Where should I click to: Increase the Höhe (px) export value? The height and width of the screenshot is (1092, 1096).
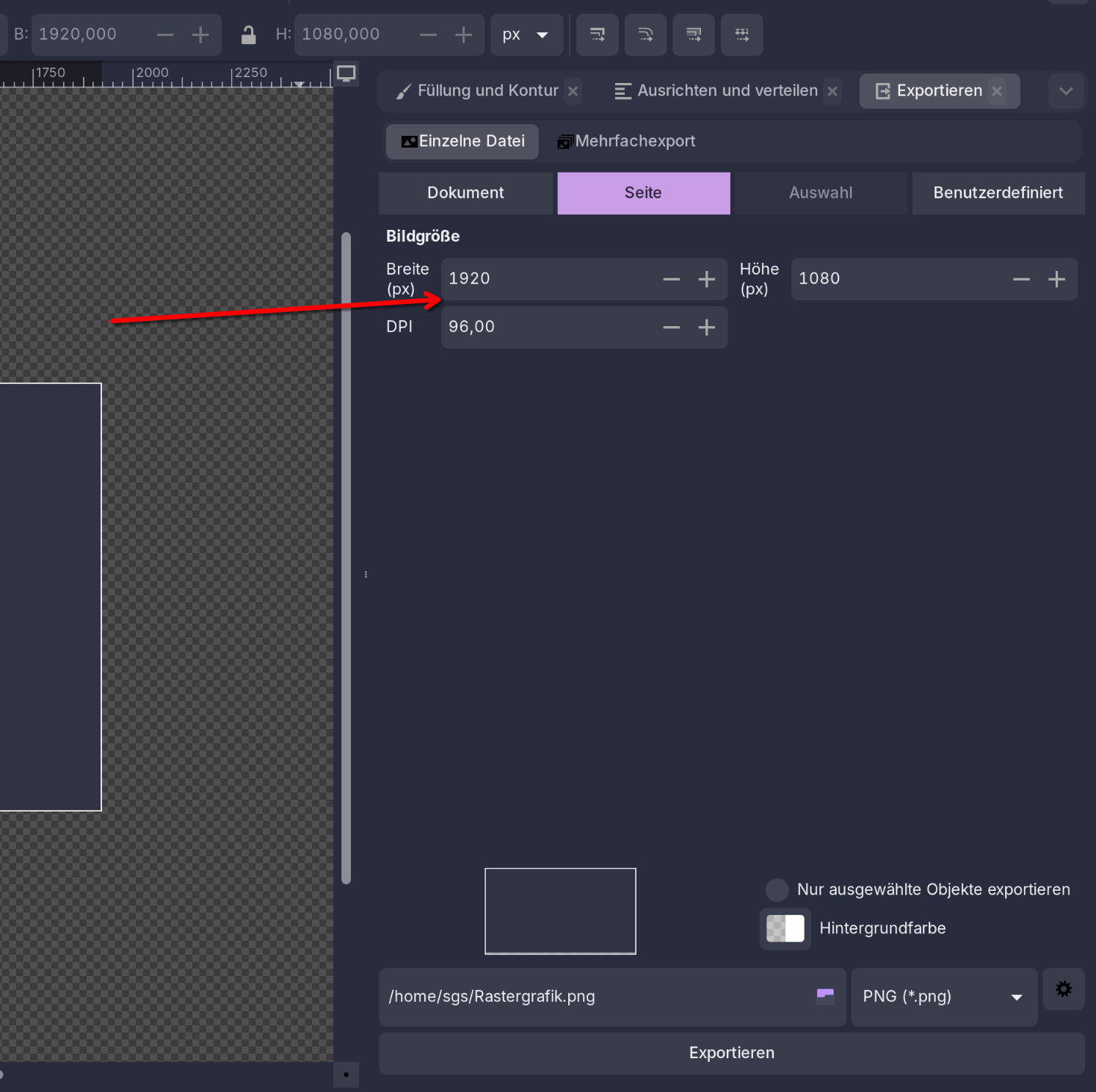[x=1056, y=279]
